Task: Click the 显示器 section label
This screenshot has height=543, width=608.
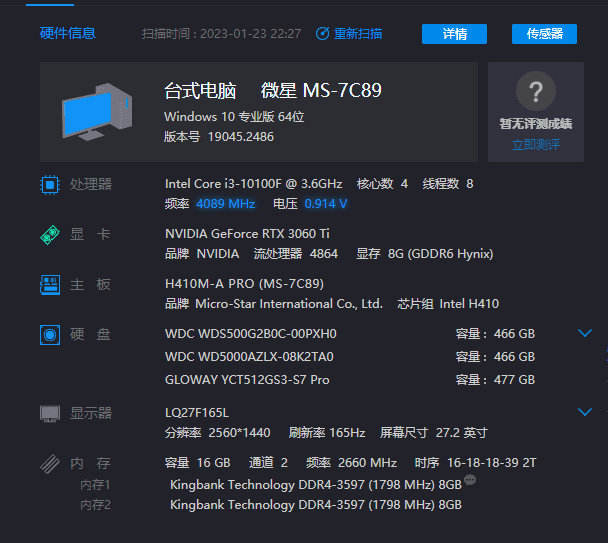Action: point(91,413)
